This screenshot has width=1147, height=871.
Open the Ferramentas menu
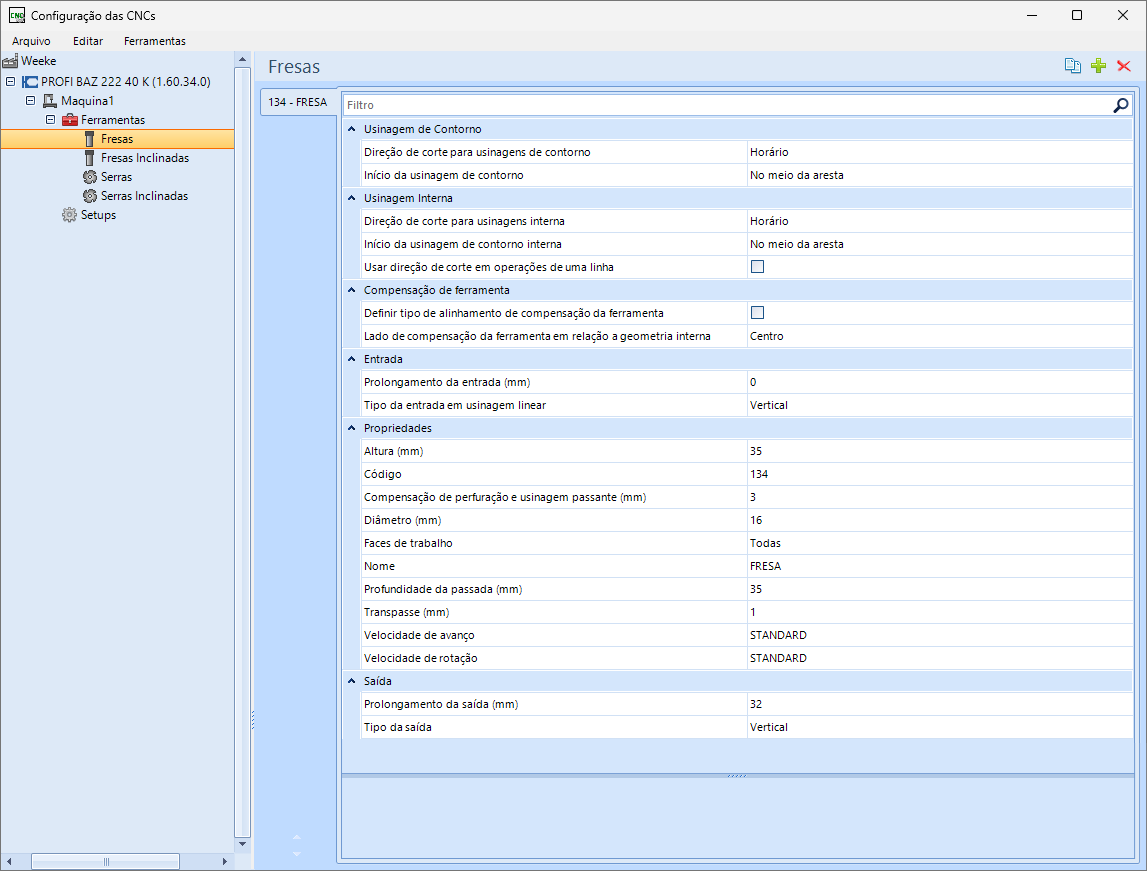154,41
